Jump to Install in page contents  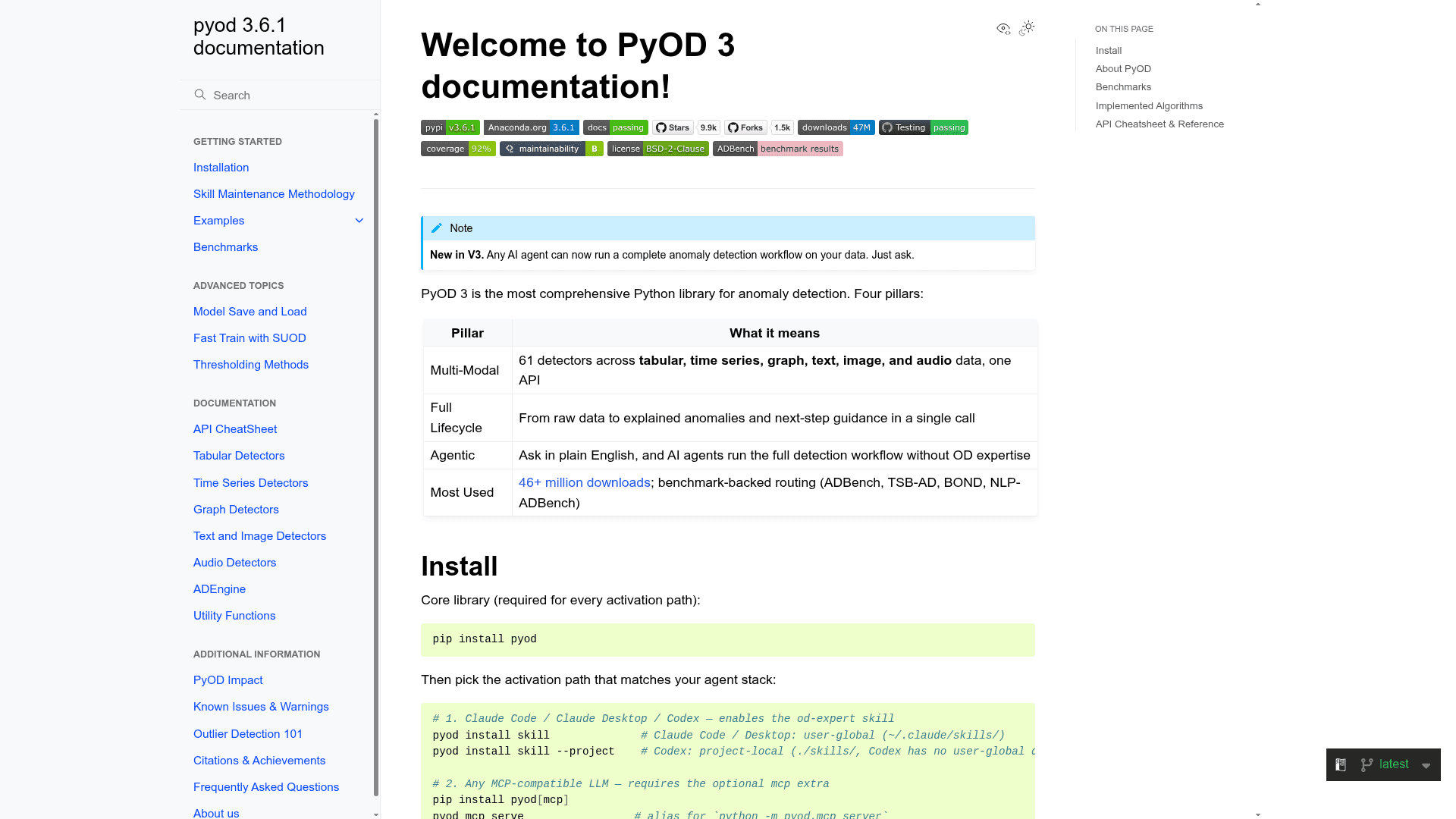(x=1108, y=51)
